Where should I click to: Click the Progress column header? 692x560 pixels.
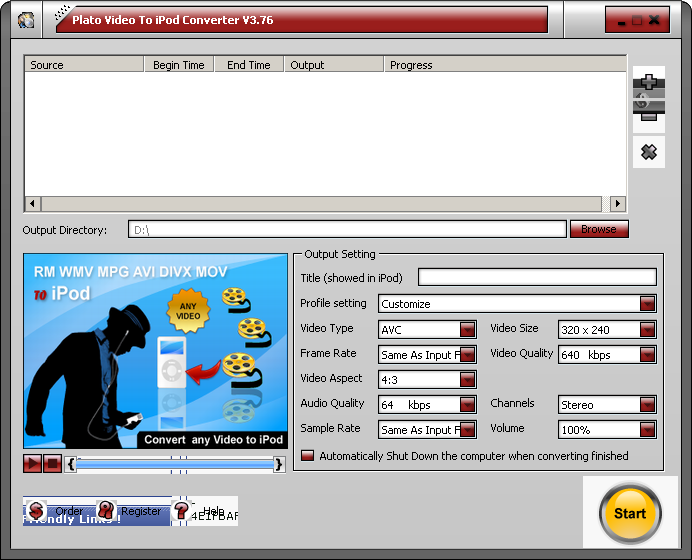tap(505, 64)
